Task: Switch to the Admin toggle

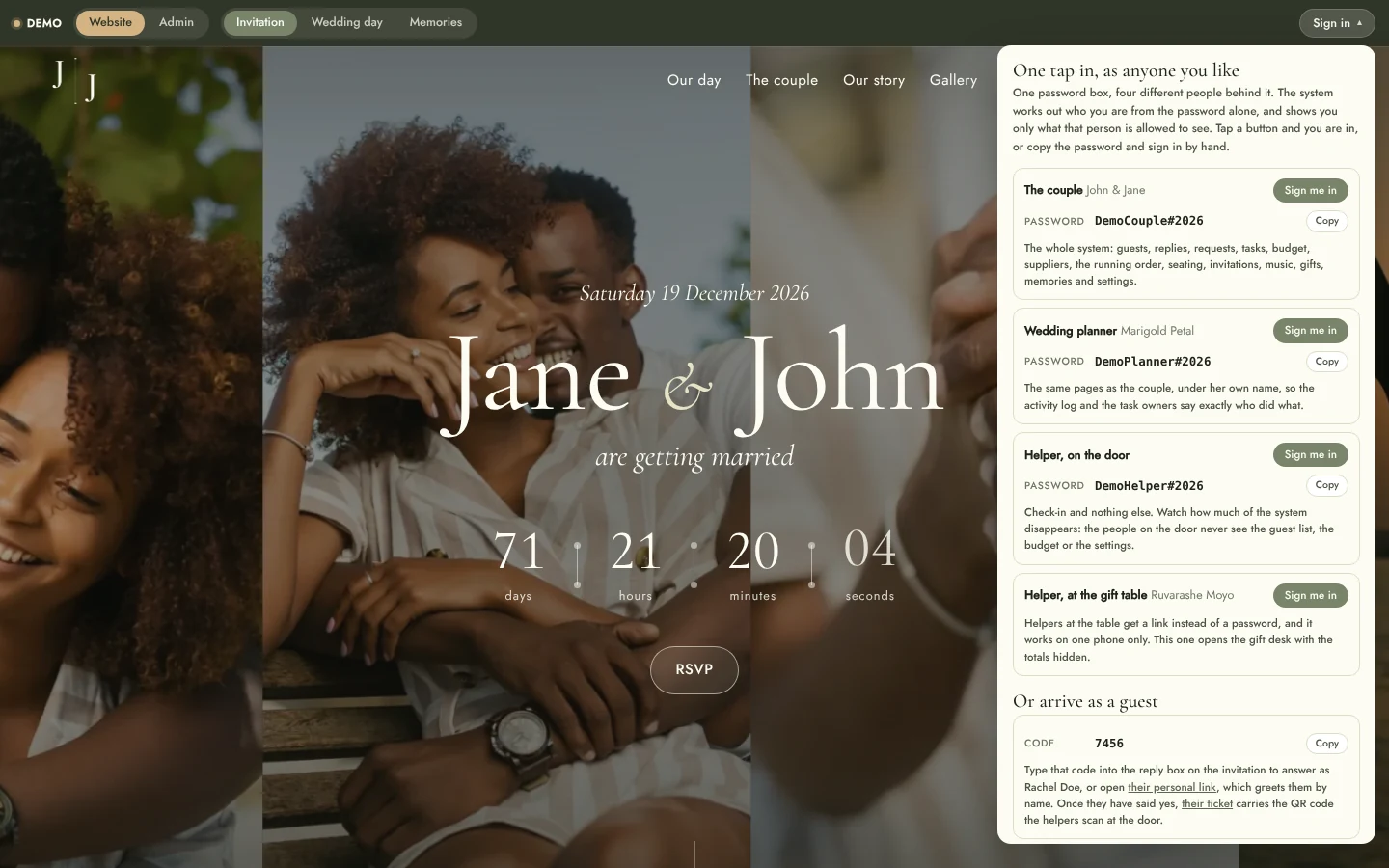Action: click(177, 22)
